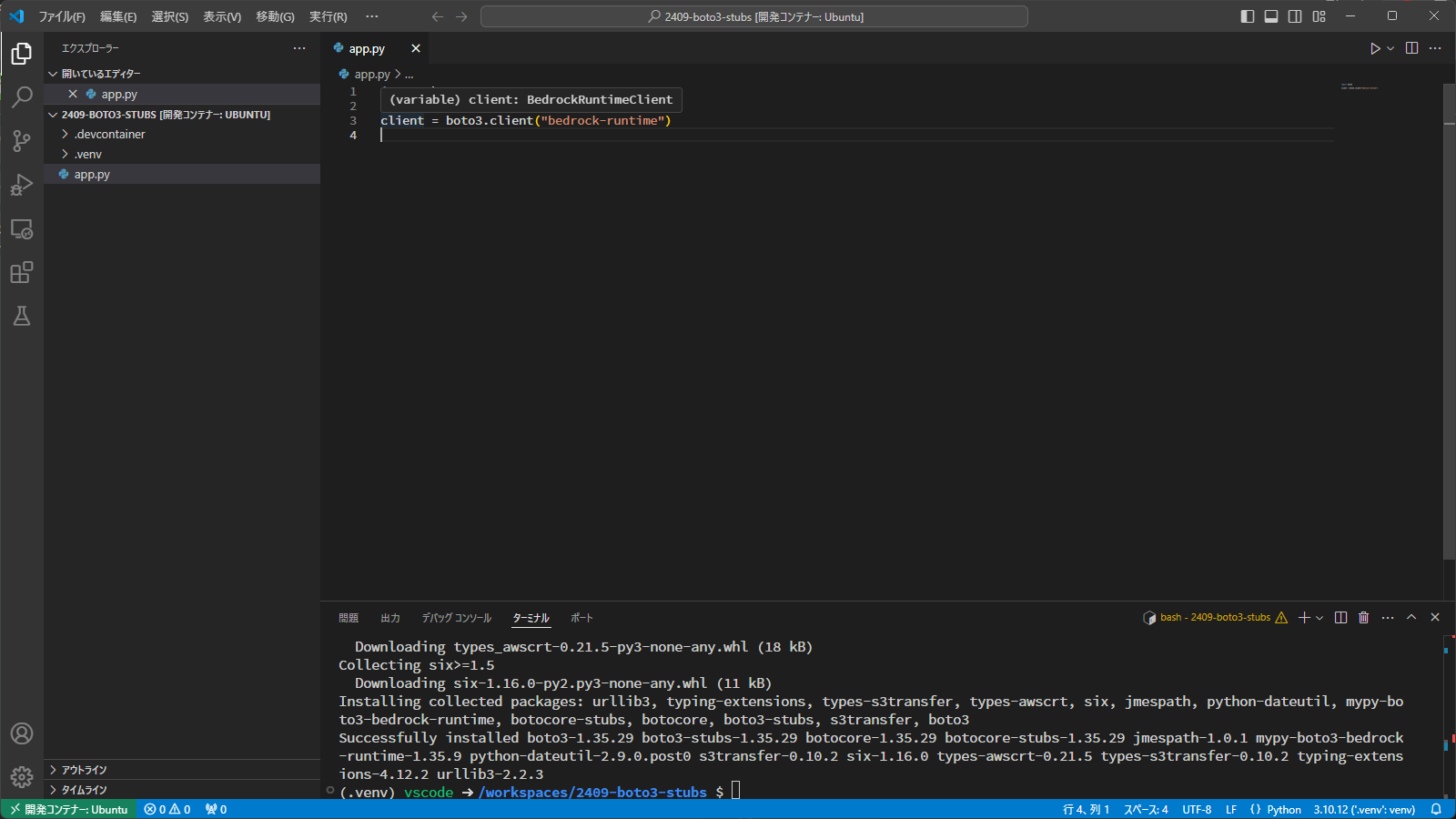This screenshot has height=819, width=1456.
Task: Open Explorer views and more actions menu
Action: pyautogui.click(x=299, y=48)
